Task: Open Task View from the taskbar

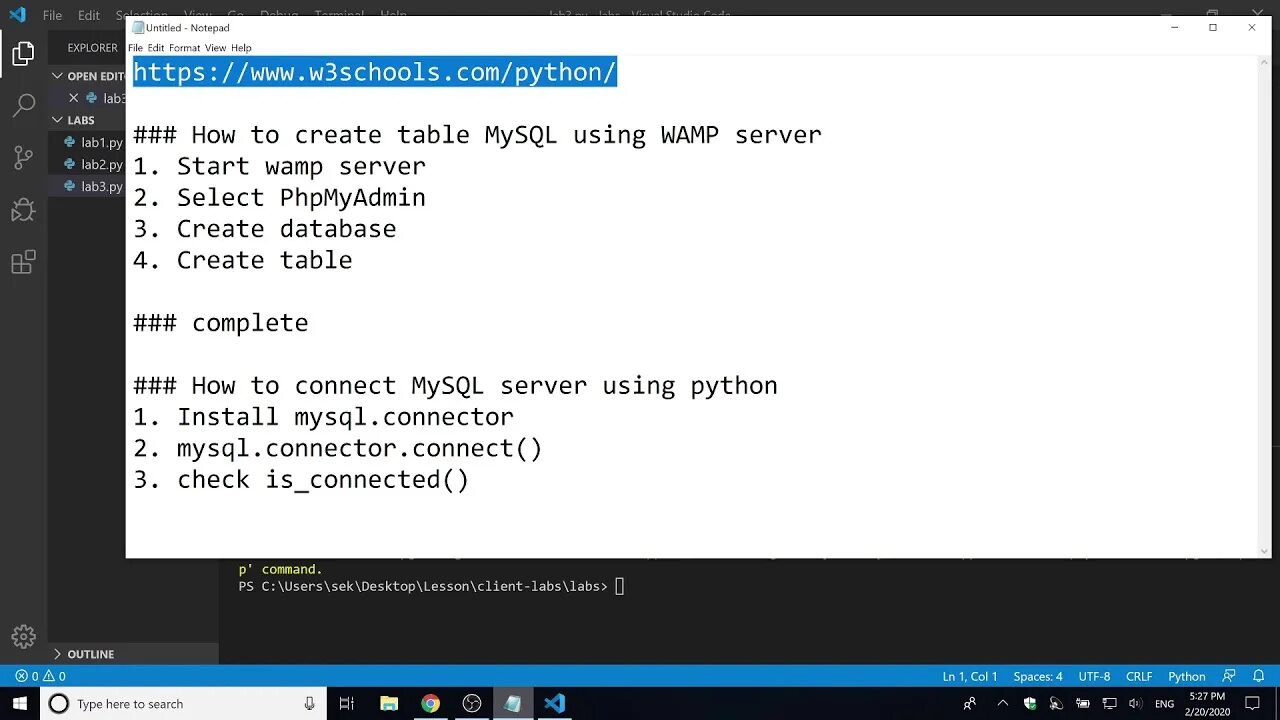Action: pyautogui.click(x=347, y=704)
